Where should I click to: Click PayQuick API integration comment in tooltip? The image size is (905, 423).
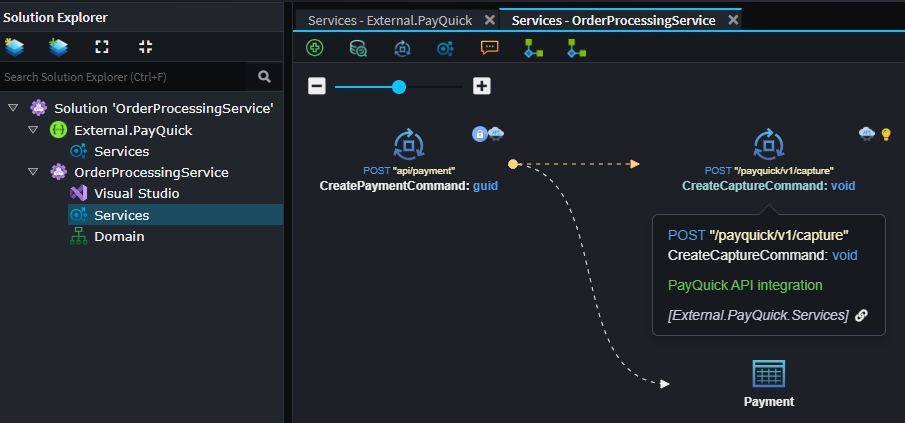pos(745,285)
